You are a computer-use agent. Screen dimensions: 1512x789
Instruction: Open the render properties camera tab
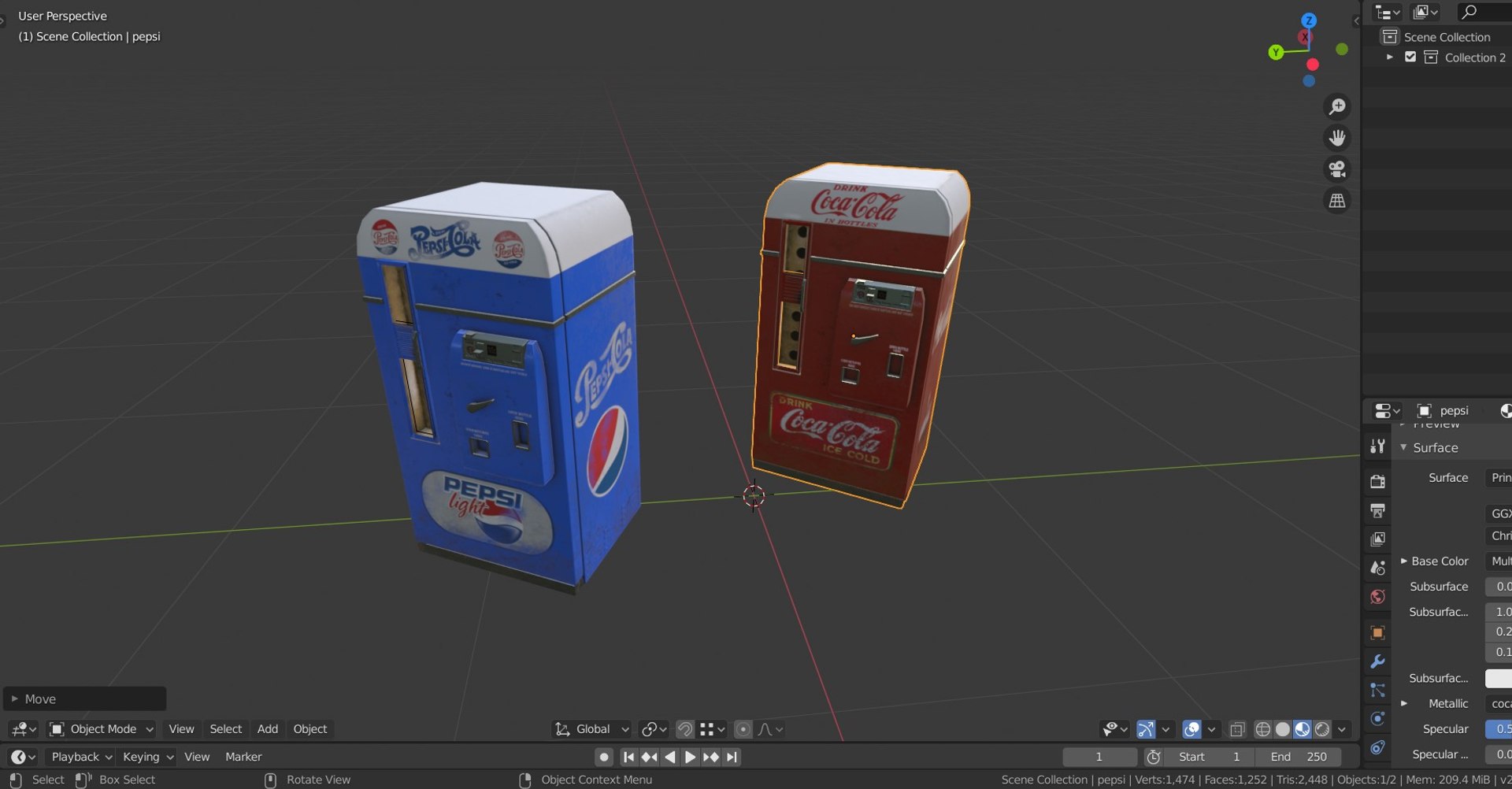pos(1377,481)
